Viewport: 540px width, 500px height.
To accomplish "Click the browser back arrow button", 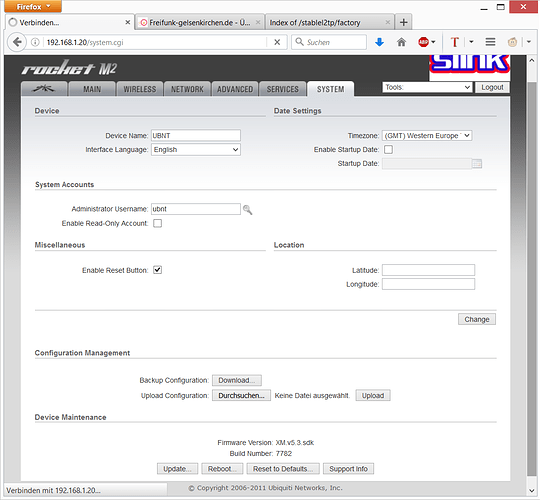I will 17,42.
